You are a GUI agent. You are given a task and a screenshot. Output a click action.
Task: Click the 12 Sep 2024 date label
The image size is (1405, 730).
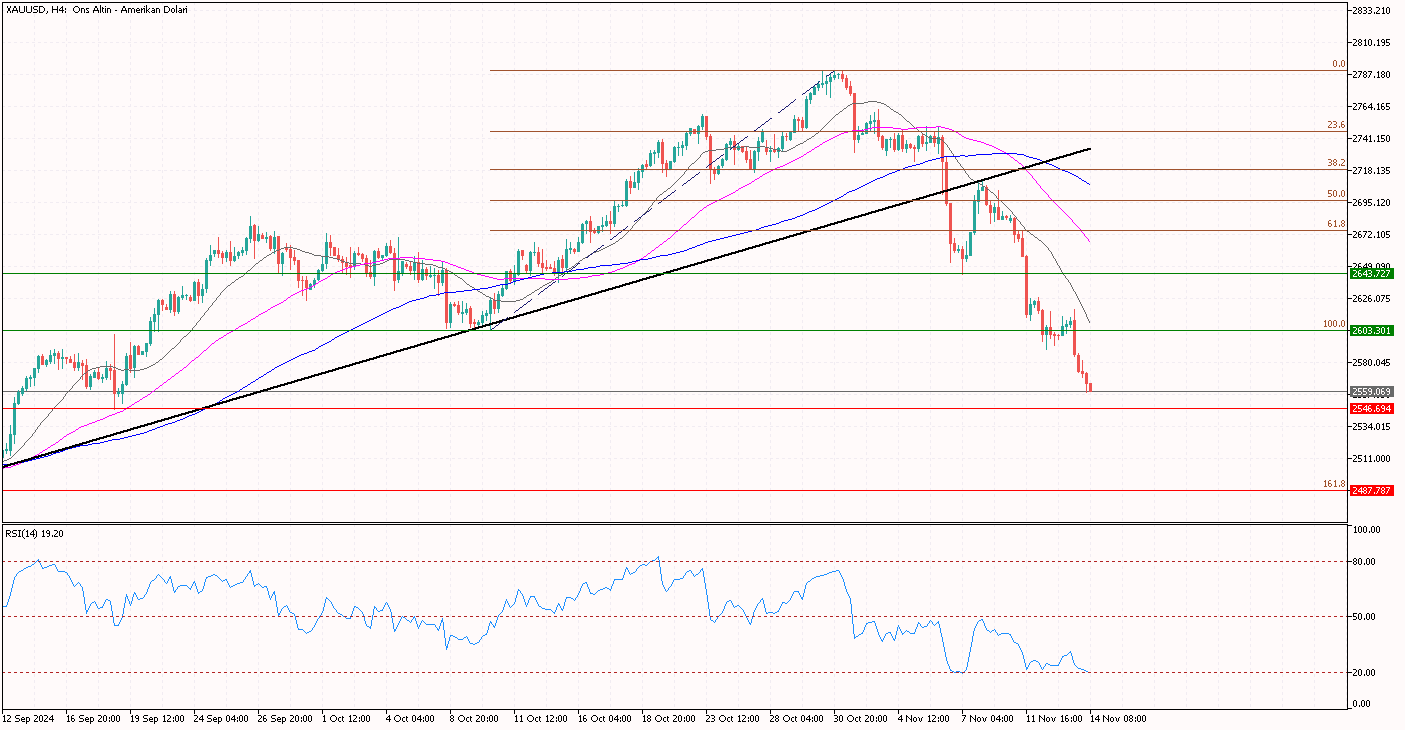(27, 719)
